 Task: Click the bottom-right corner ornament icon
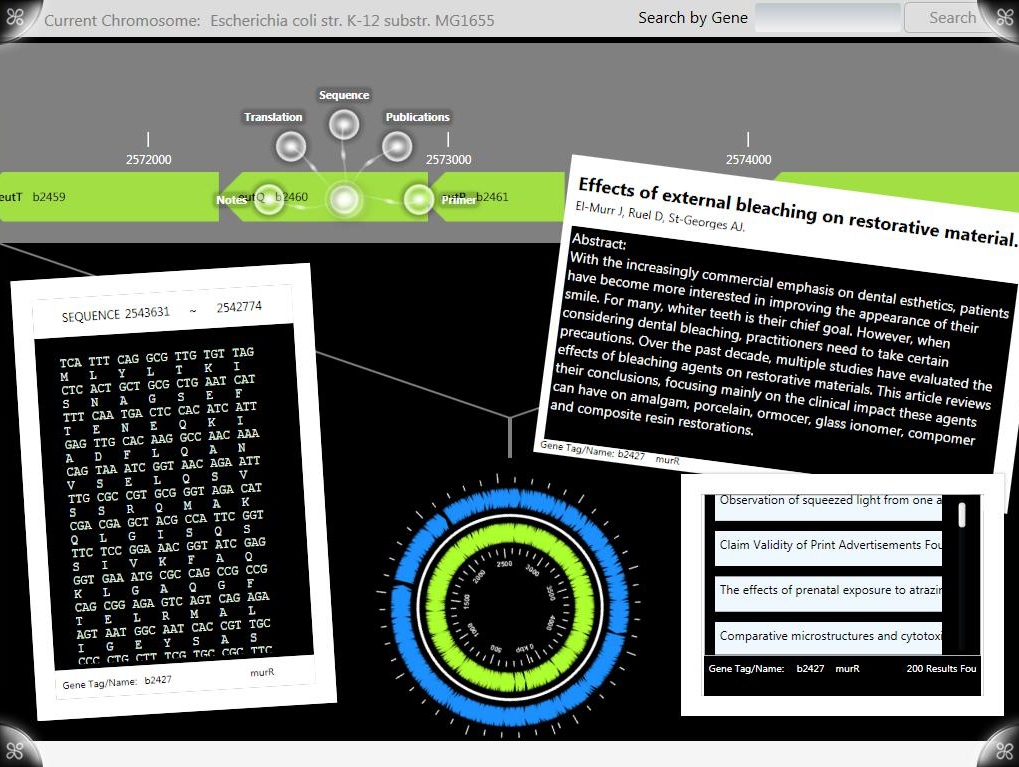pyautogui.click(x=1005, y=751)
